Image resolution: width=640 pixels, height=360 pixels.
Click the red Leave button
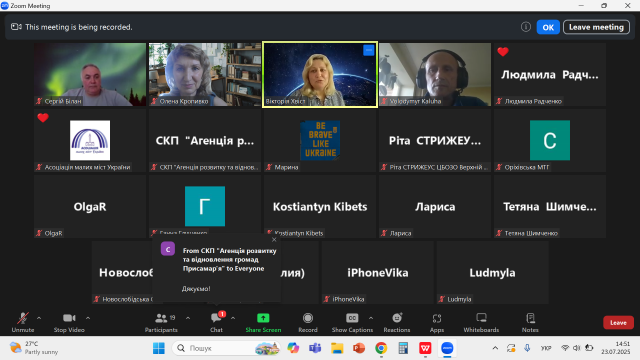[x=618, y=322]
